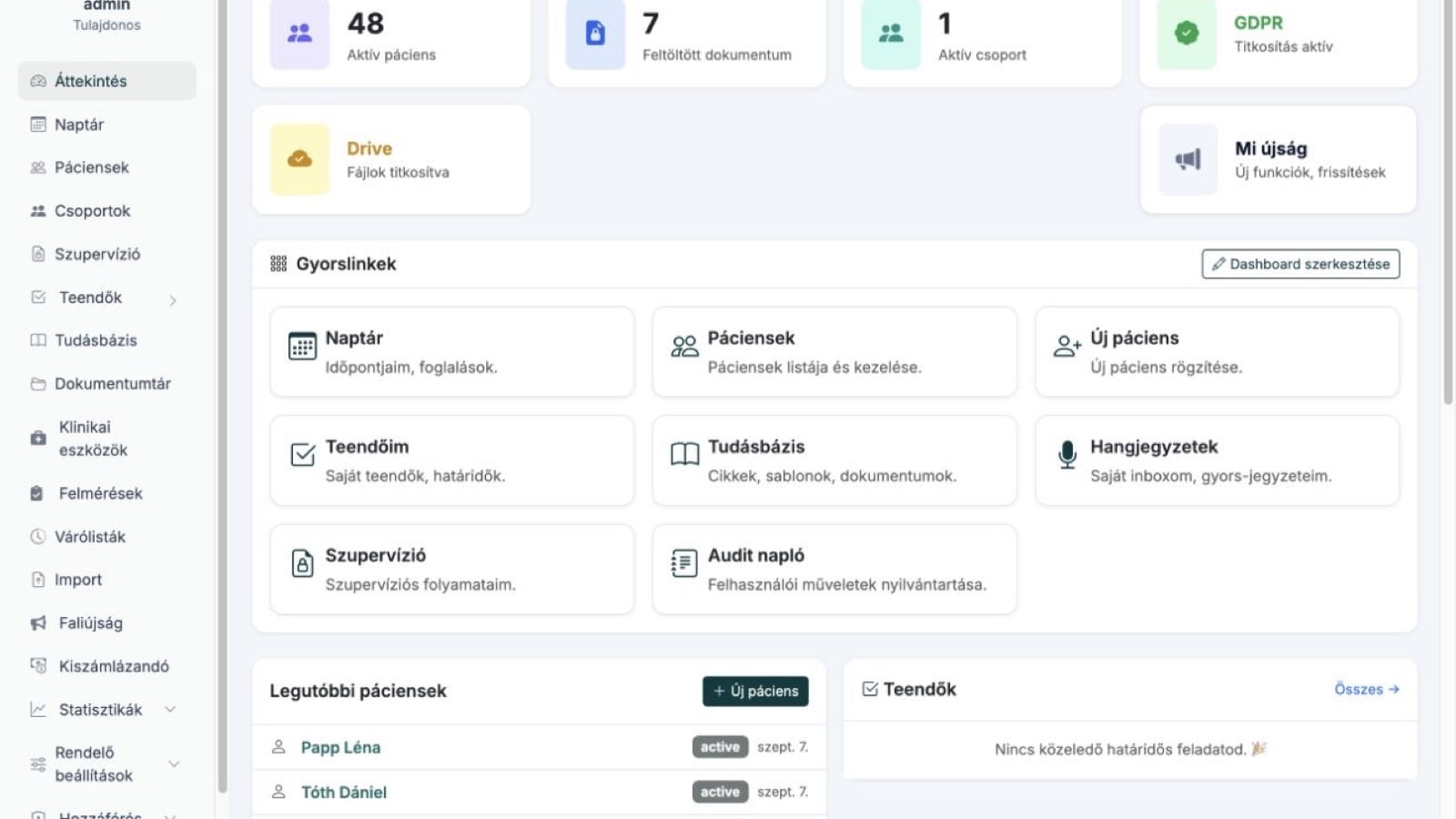Open Csoportok in the sidebar

click(107, 211)
